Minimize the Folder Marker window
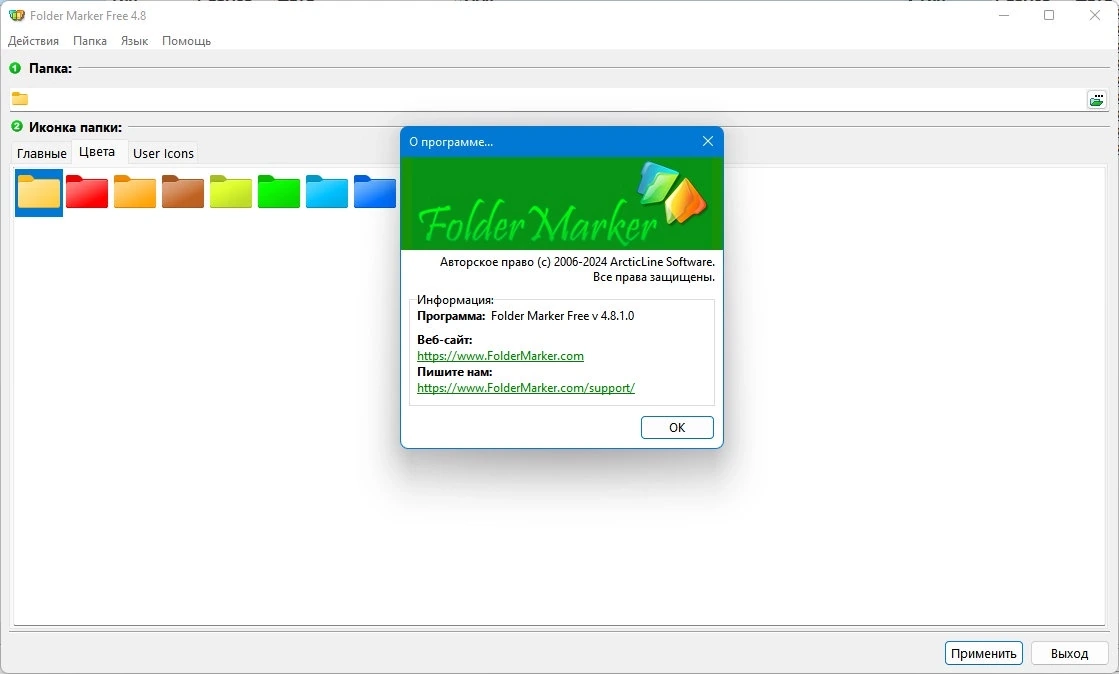Screen dimensions: 1119x674 click(1004, 15)
